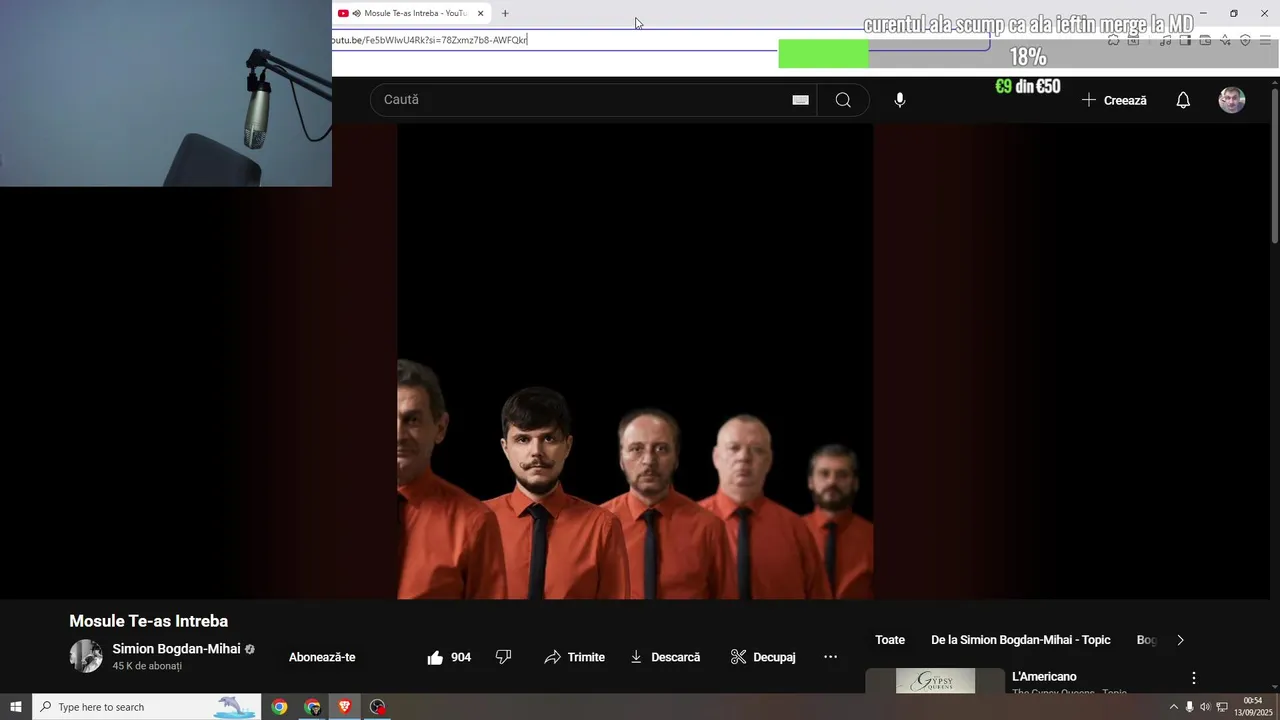Viewport: 1280px width, 720px height.
Task: Click the YouTube voice search microphone
Action: 900,100
